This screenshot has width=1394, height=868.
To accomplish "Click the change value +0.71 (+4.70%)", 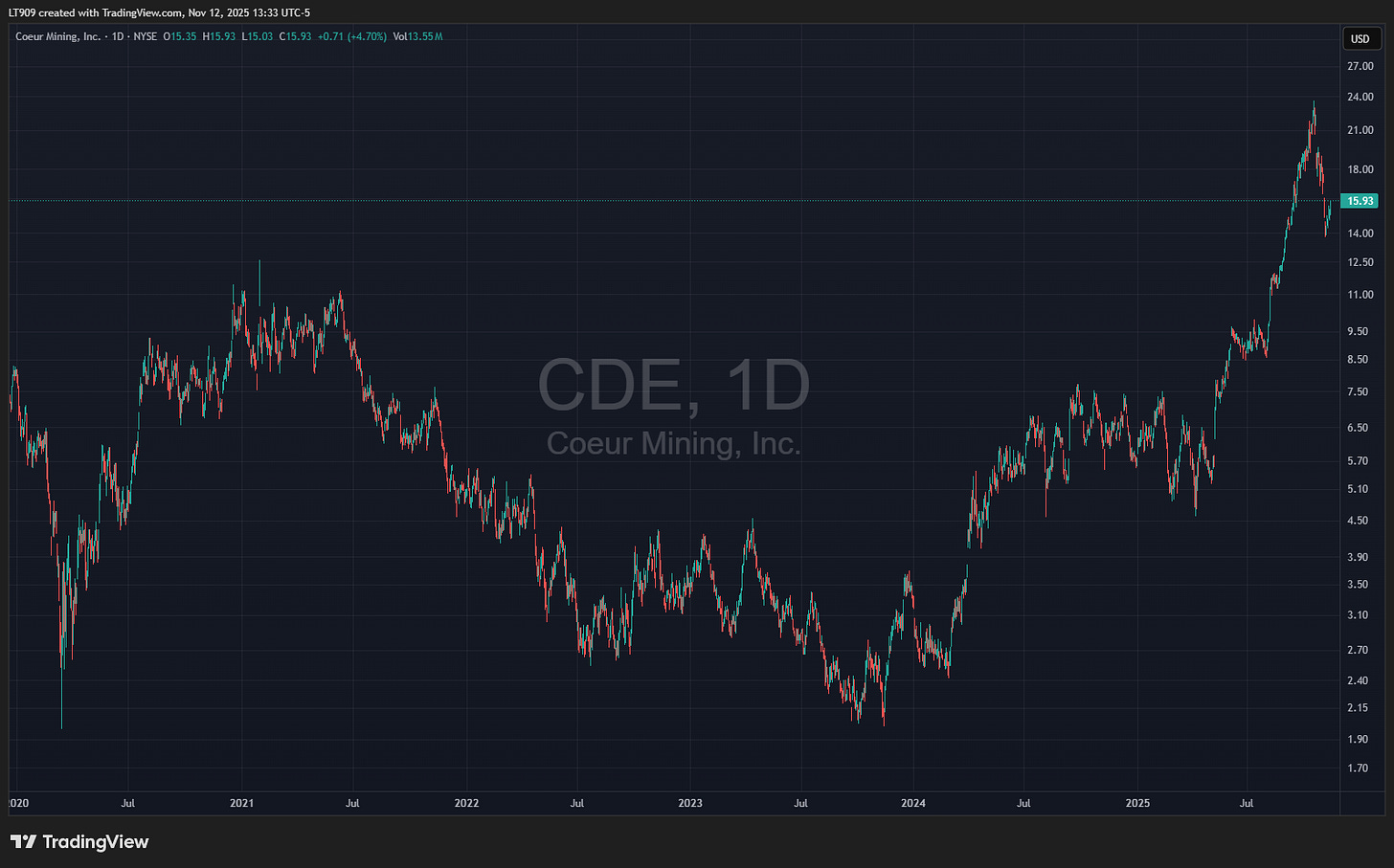I will 352,36.
